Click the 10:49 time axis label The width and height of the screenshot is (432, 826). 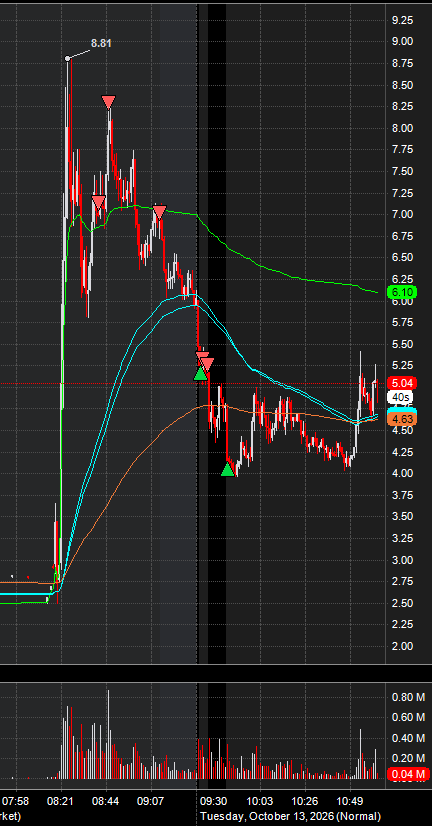[350, 801]
